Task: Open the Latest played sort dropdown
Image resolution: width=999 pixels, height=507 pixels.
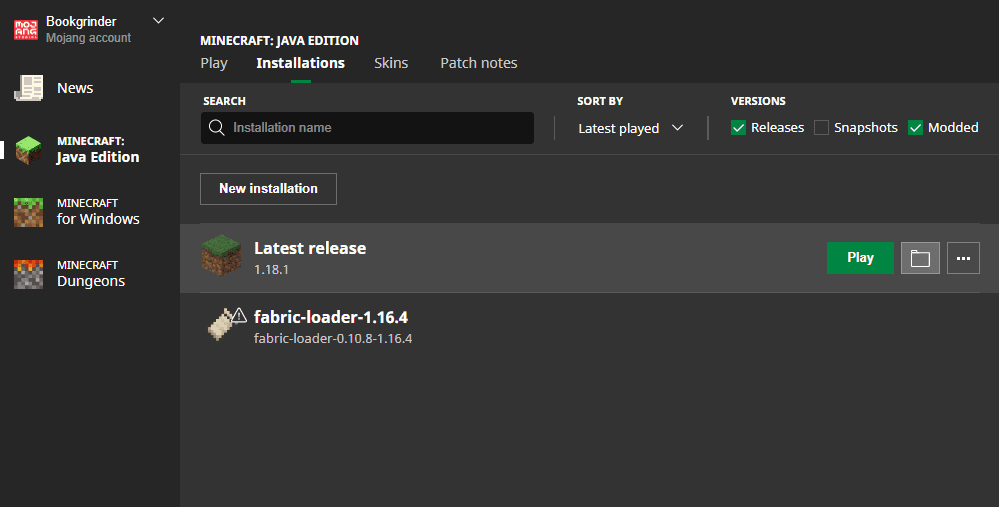Action: point(630,128)
